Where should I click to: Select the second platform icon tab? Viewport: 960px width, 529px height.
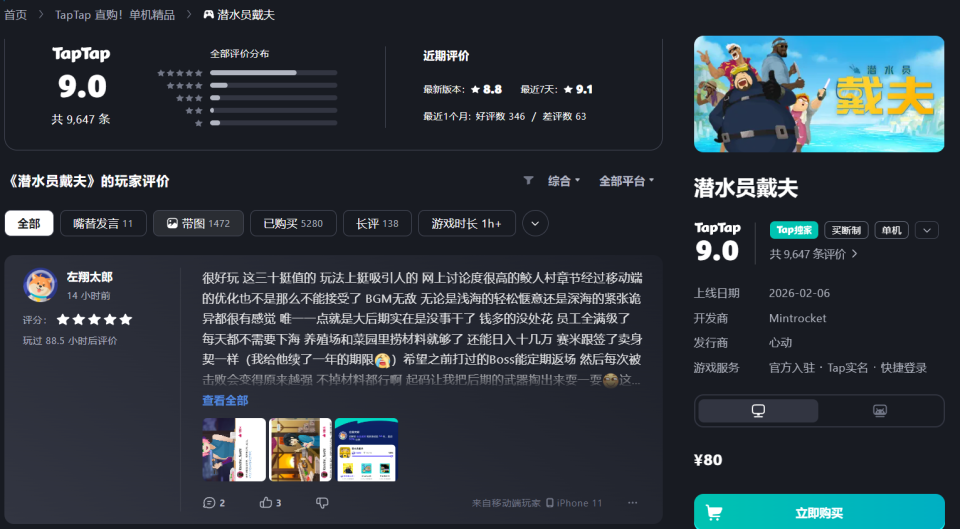pos(880,411)
